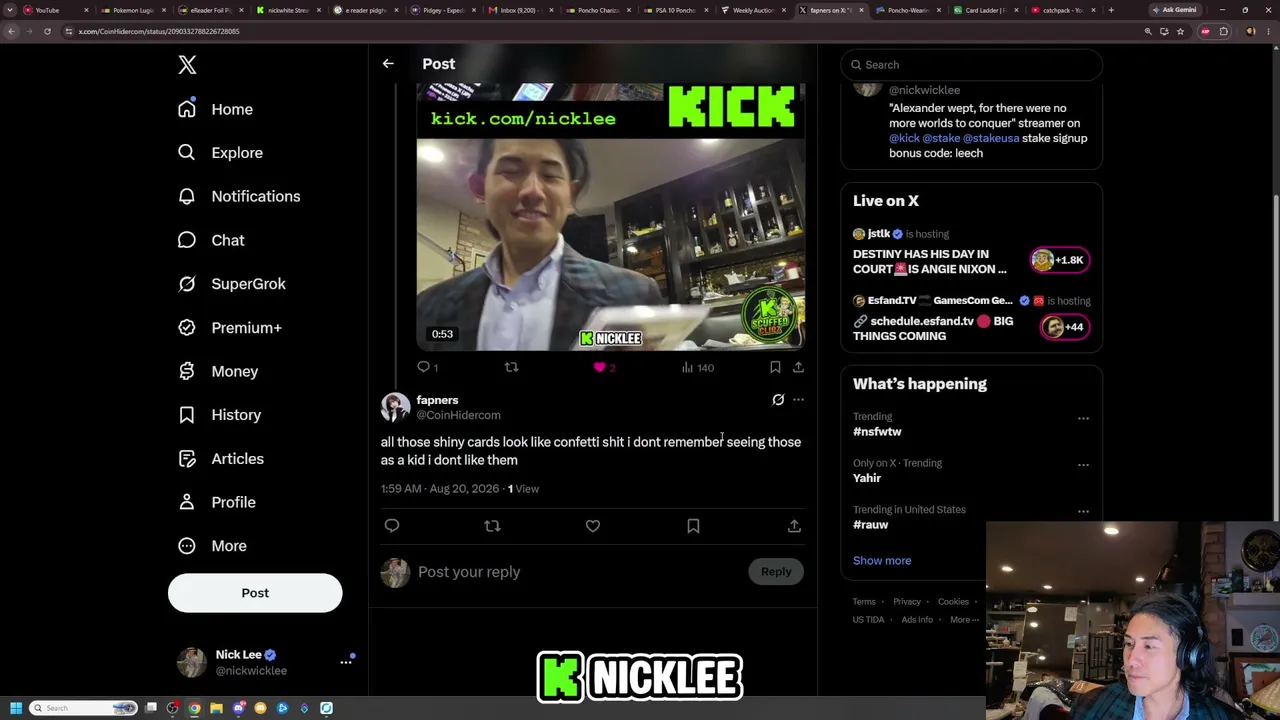Show more trends
The width and height of the screenshot is (1280, 720).
[882, 561]
